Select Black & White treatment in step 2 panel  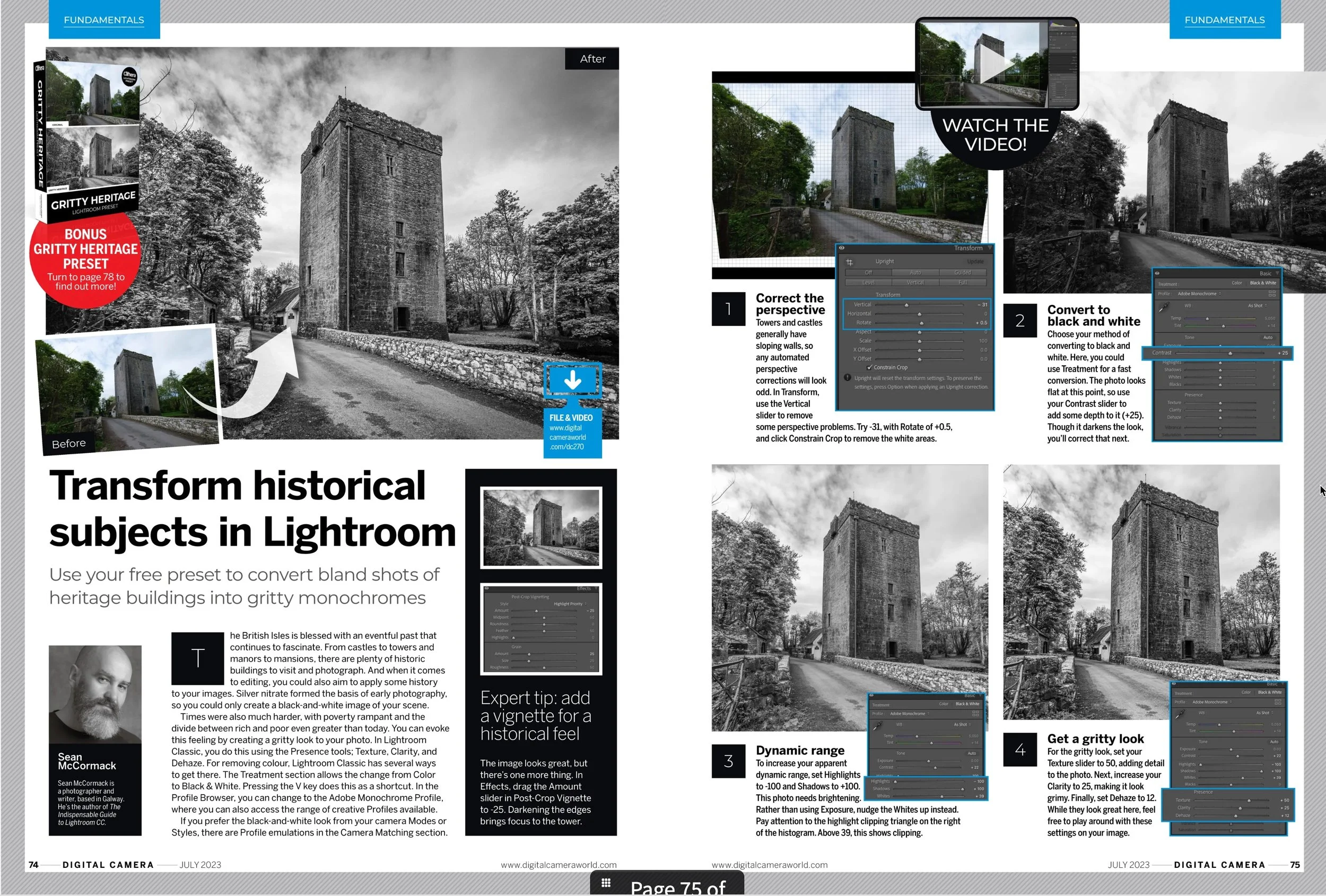(x=1263, y=283)
